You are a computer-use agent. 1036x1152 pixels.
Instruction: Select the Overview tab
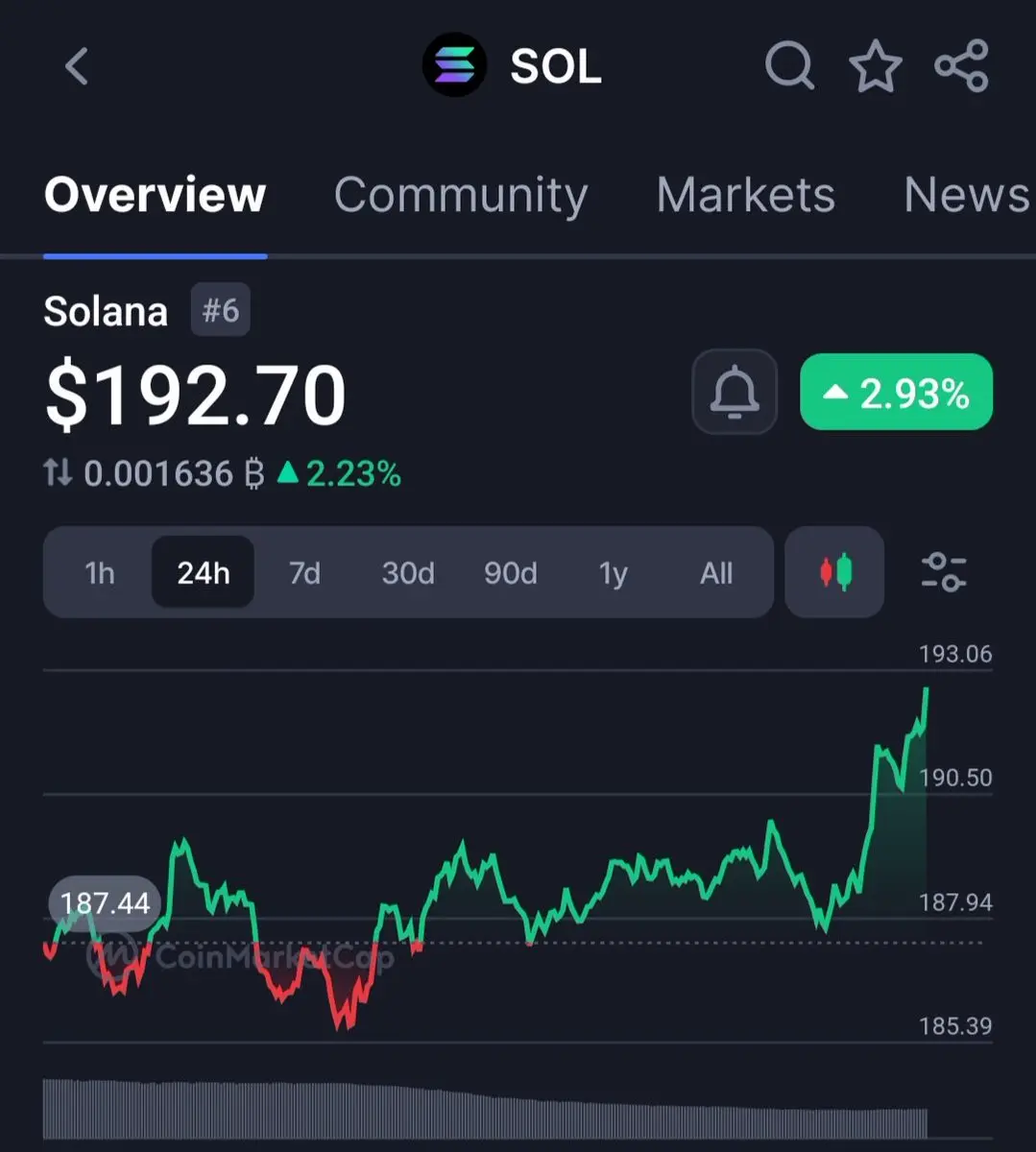[x=155, y=195]
